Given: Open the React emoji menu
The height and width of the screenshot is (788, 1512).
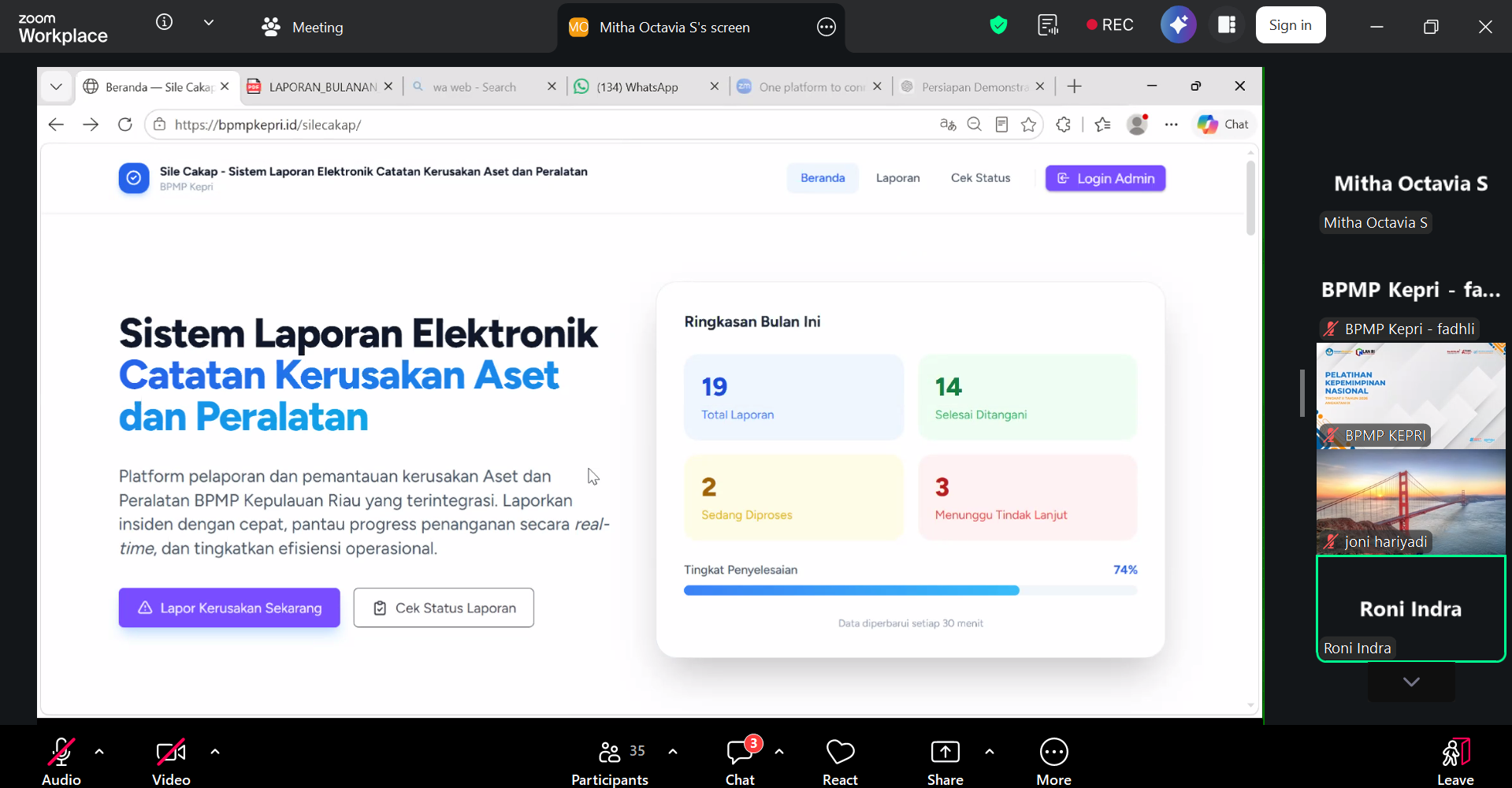Looking at the screenshot, I should click(x=840, y=761).
